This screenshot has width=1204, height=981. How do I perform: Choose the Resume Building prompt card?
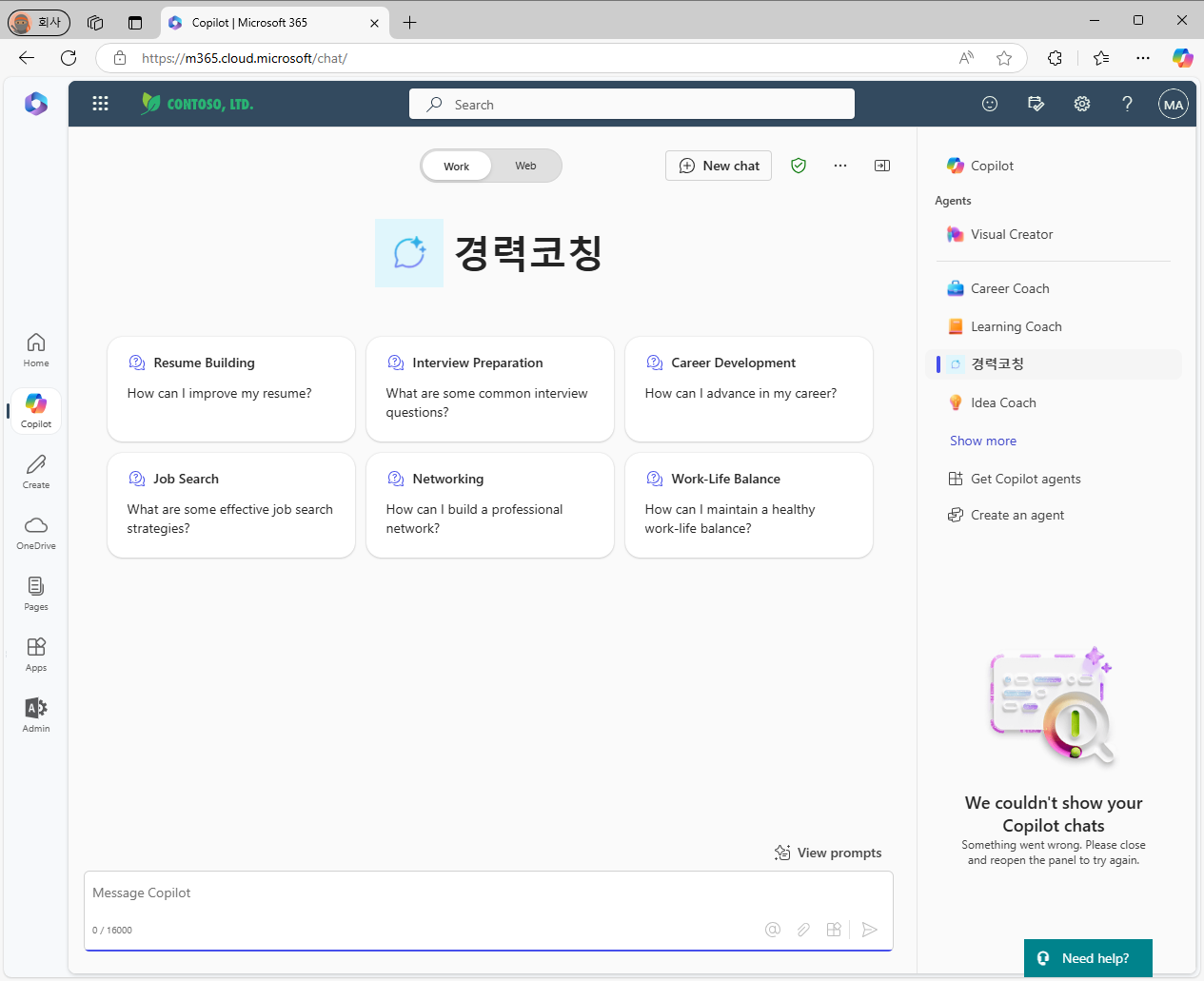[231, 389]
